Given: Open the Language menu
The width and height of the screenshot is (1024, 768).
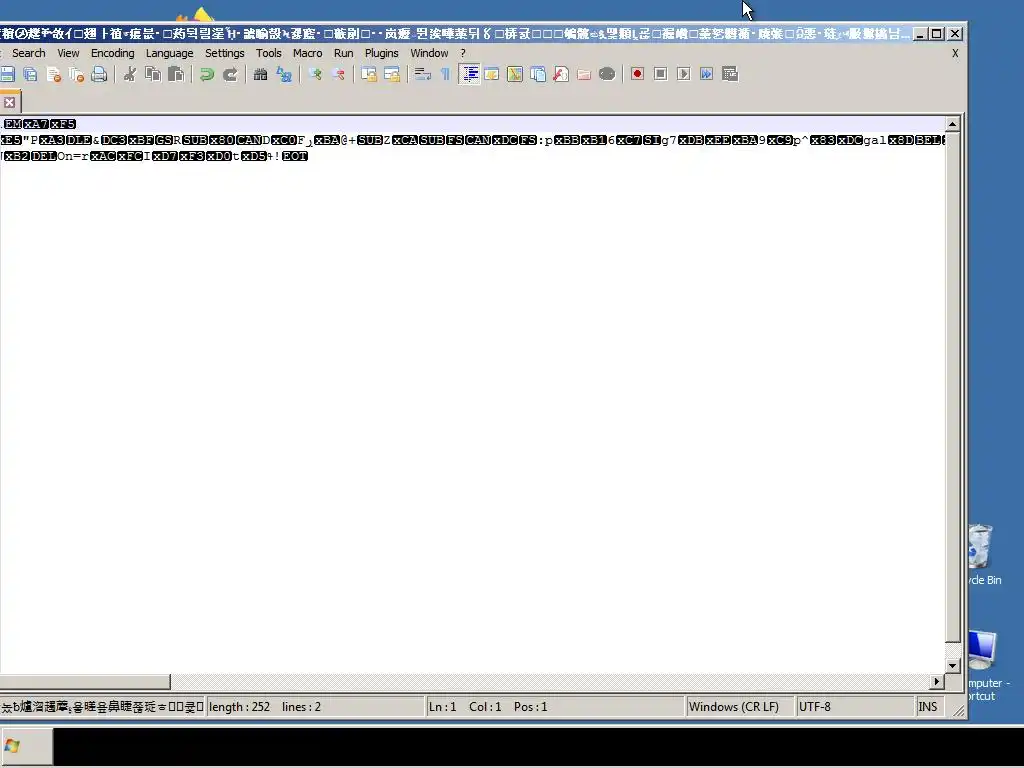Looking at the screenshot, I should point(169,53).
